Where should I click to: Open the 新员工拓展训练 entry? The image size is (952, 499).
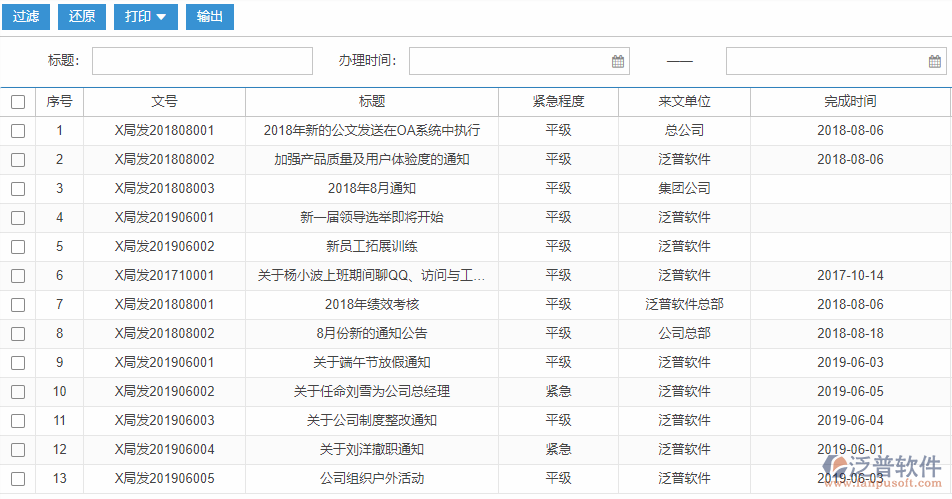(x=372, y=246)
